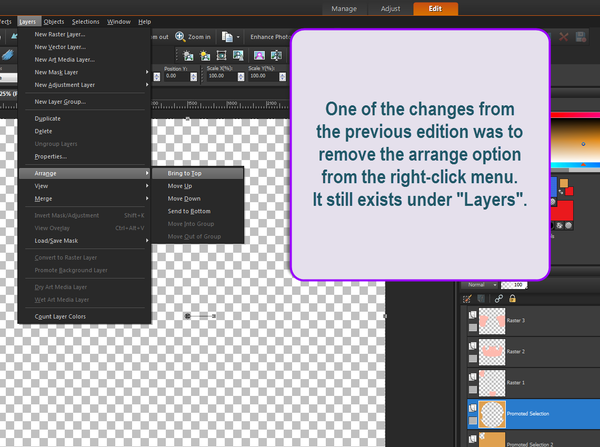Open the Objects menu
Viewport: 600px width, 447px height.
tap(54, 22)
